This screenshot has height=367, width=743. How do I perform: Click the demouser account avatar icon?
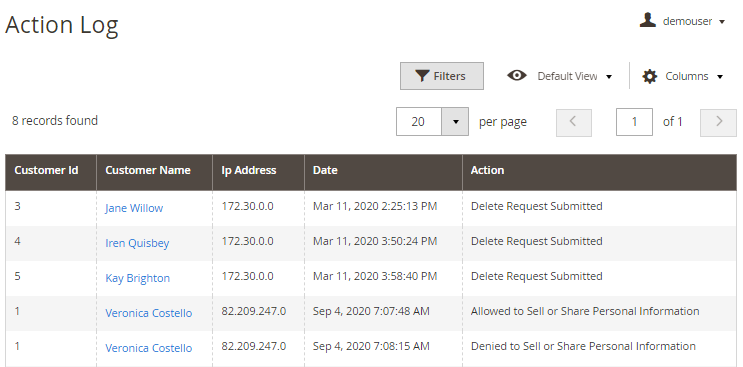647,20
